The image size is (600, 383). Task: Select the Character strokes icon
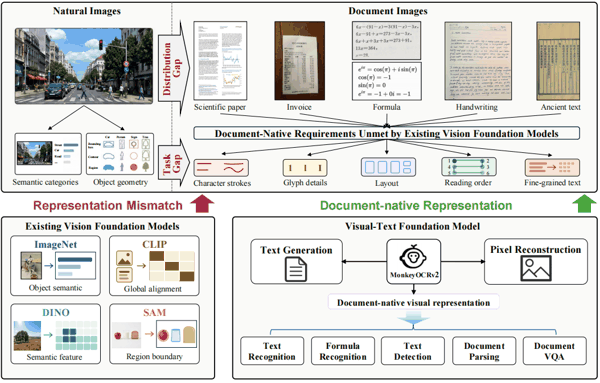coord(221,168)
